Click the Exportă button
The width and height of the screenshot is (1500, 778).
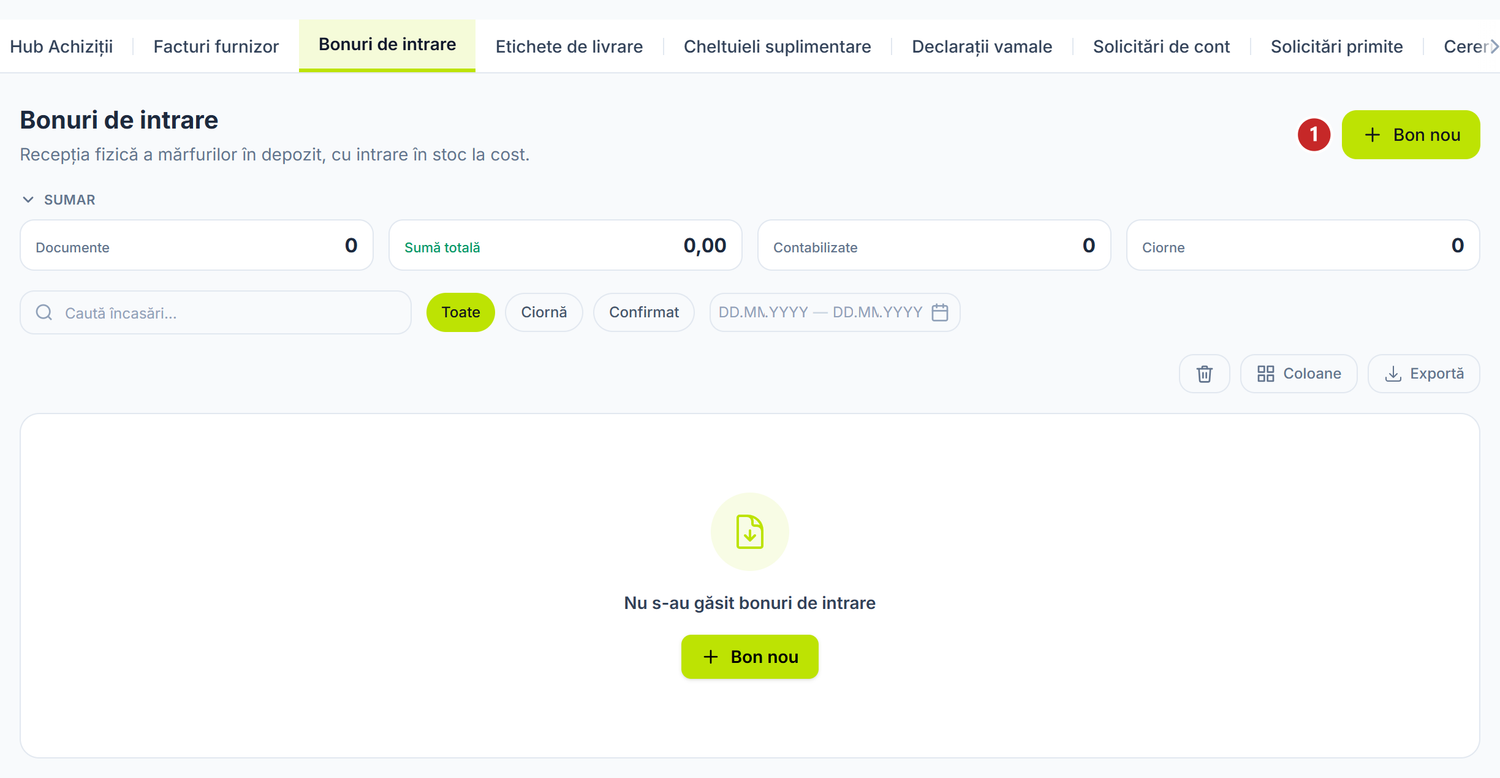[x=1423, y=374]
